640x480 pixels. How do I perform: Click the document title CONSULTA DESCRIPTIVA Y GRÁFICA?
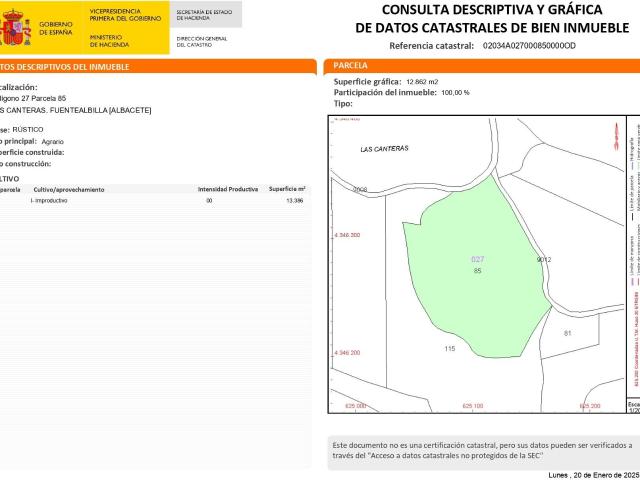(492, 9)
